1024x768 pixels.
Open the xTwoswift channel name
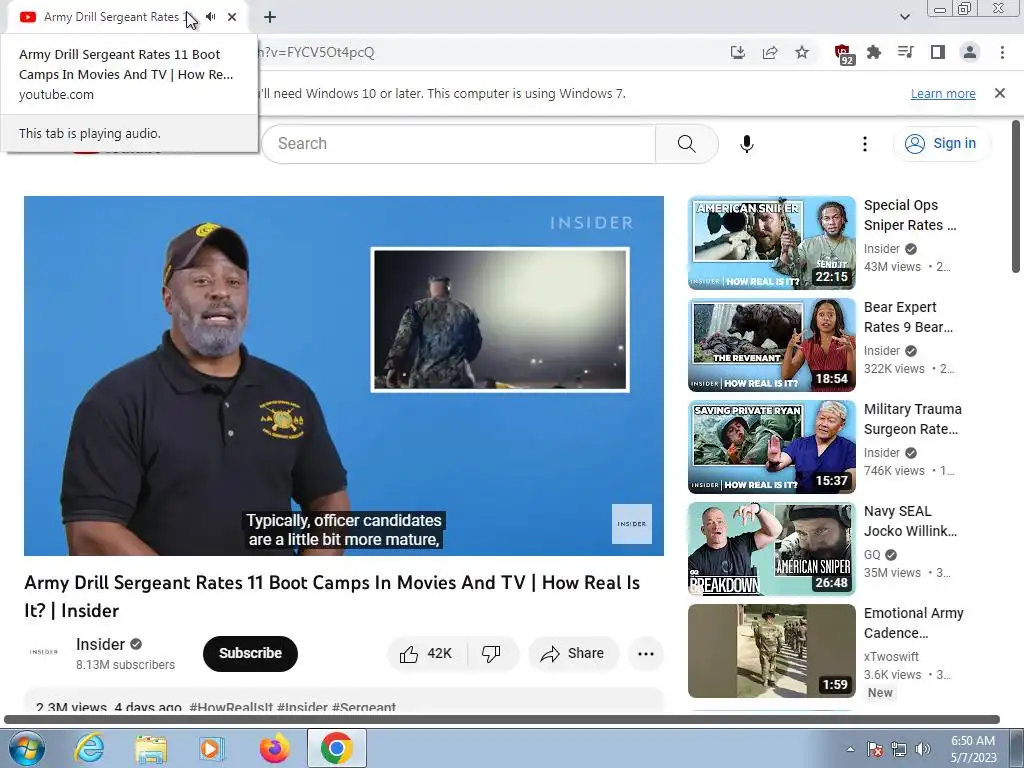tap(891, 656)
